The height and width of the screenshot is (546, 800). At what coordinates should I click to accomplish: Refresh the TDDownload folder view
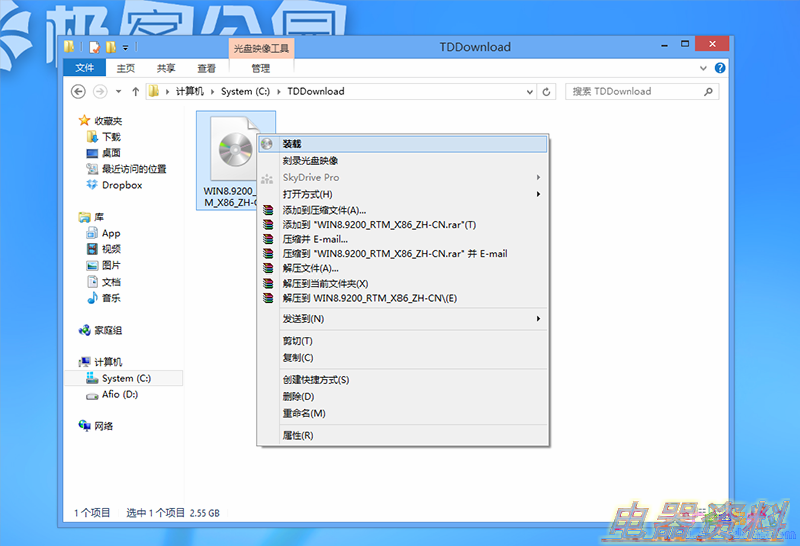pos(546,91)
